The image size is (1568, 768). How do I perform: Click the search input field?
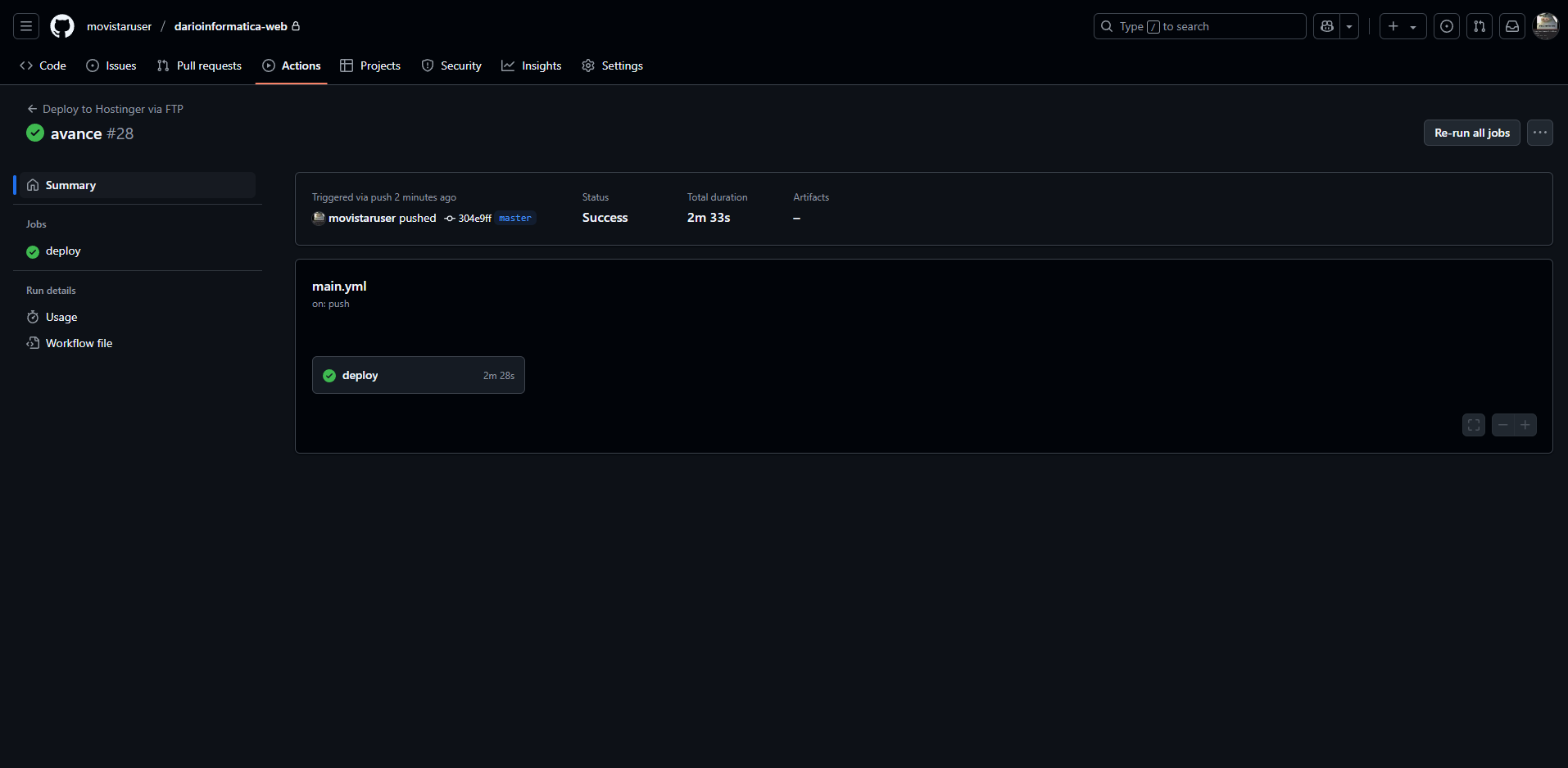(1199, 26)
